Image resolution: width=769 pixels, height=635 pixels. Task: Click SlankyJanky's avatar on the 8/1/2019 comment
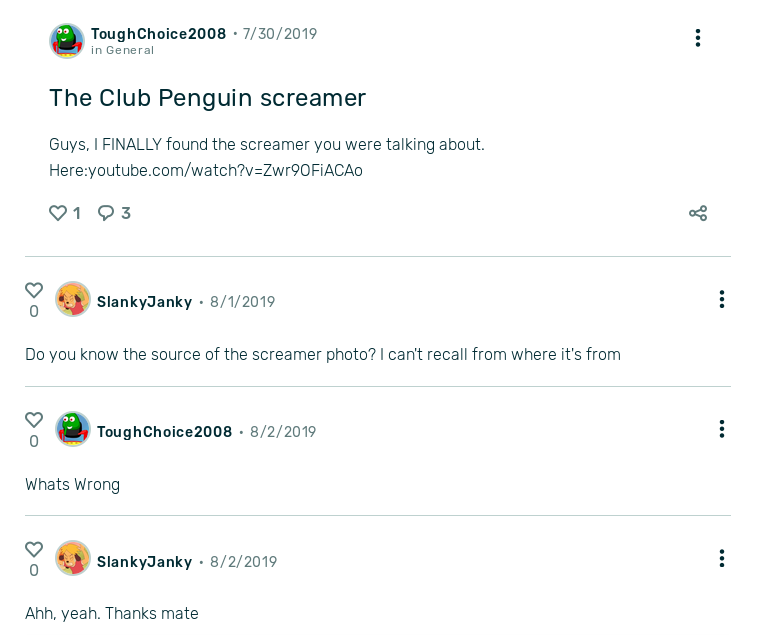[x=73, y=299]
